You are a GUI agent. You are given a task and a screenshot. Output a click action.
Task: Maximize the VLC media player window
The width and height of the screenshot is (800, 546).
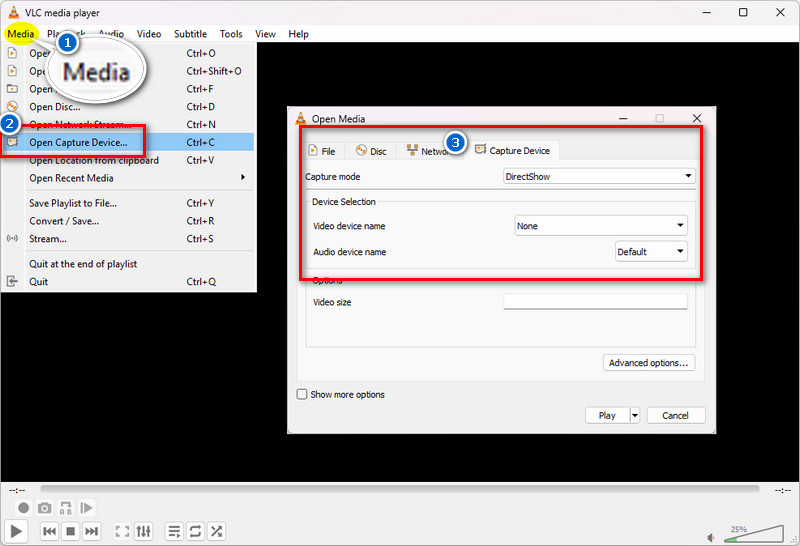tap(743, 12)
